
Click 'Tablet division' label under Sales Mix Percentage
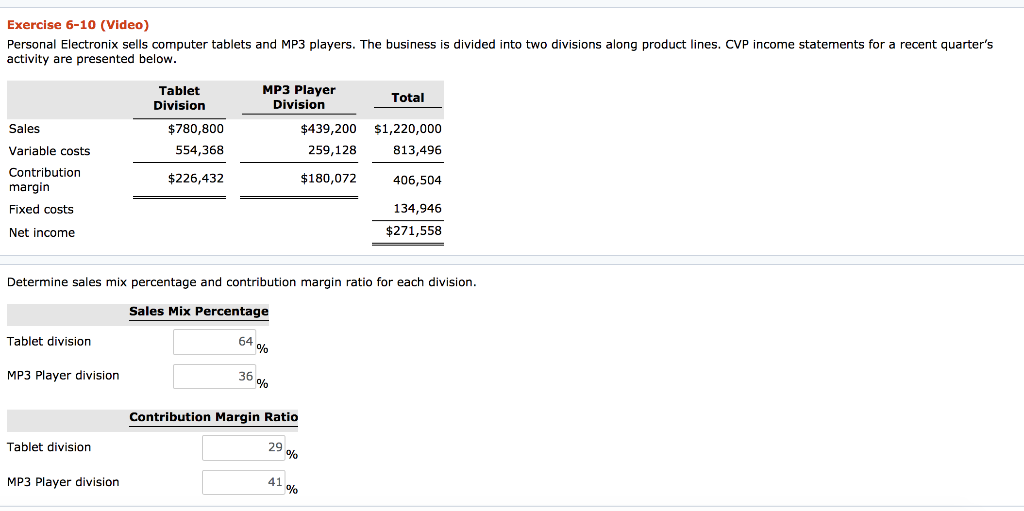[49, 341]
